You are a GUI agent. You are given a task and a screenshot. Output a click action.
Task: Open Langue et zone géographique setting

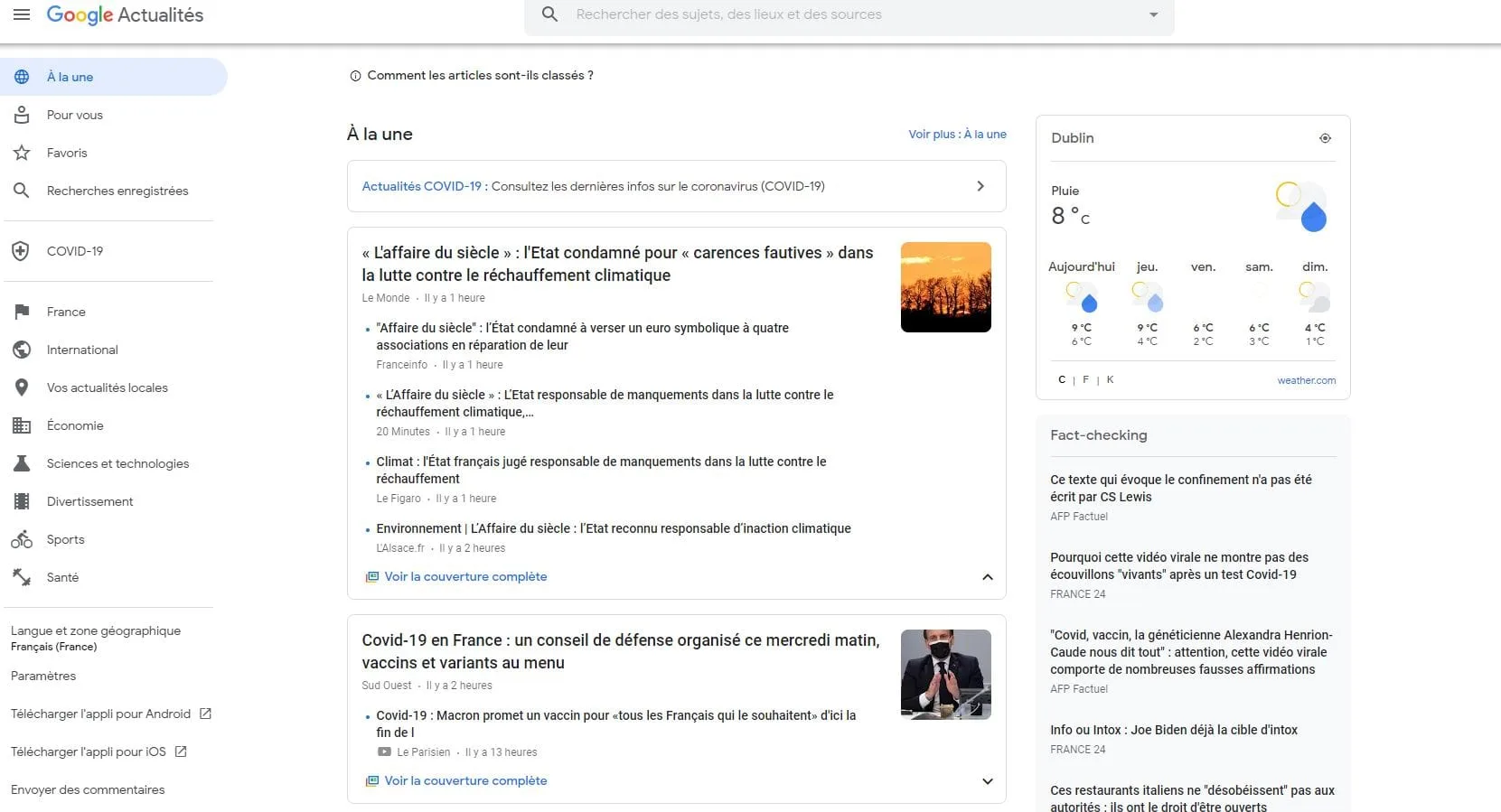(x=96, y=638)
